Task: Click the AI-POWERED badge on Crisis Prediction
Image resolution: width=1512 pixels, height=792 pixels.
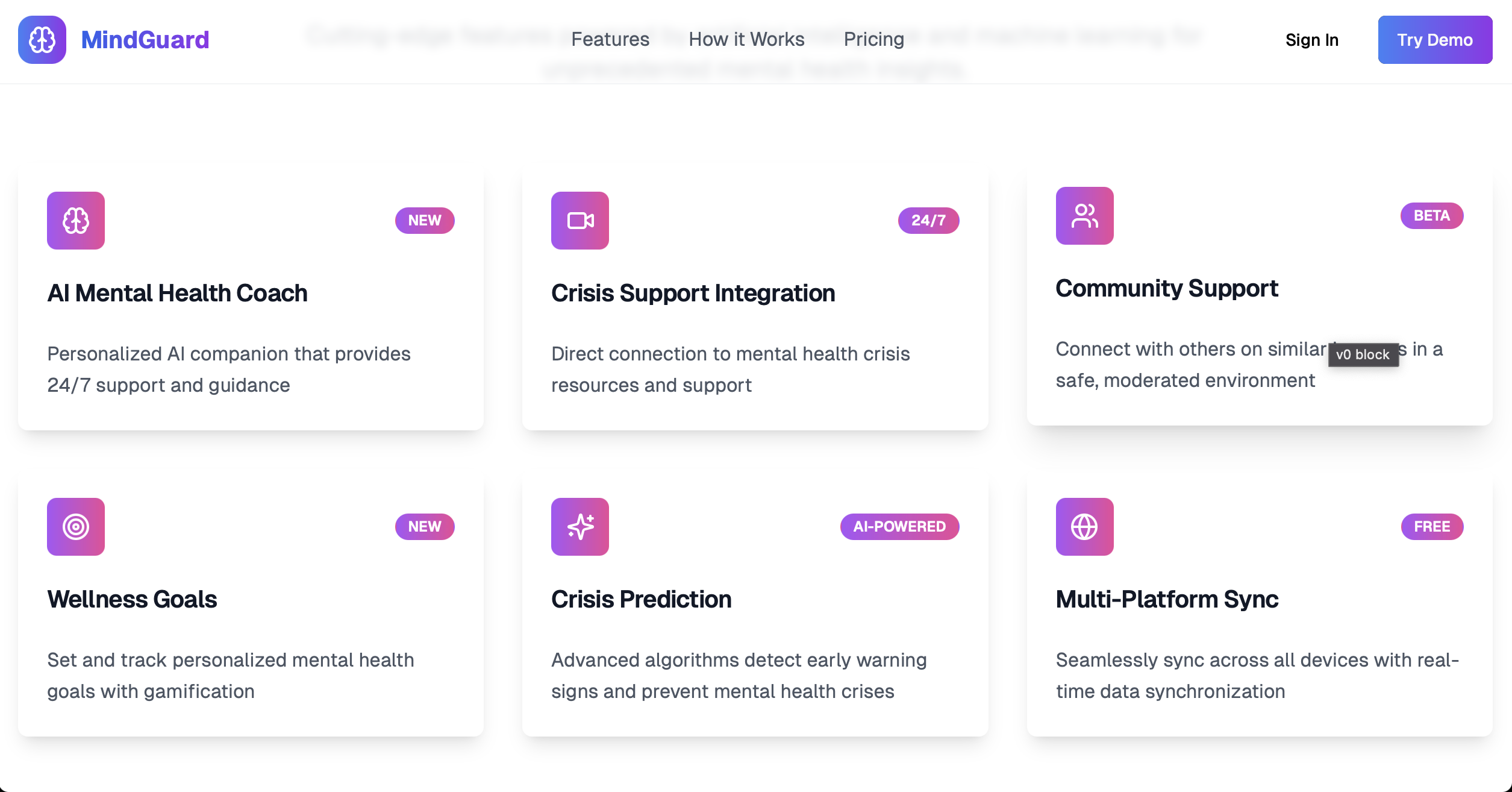Action: point(899,526)
